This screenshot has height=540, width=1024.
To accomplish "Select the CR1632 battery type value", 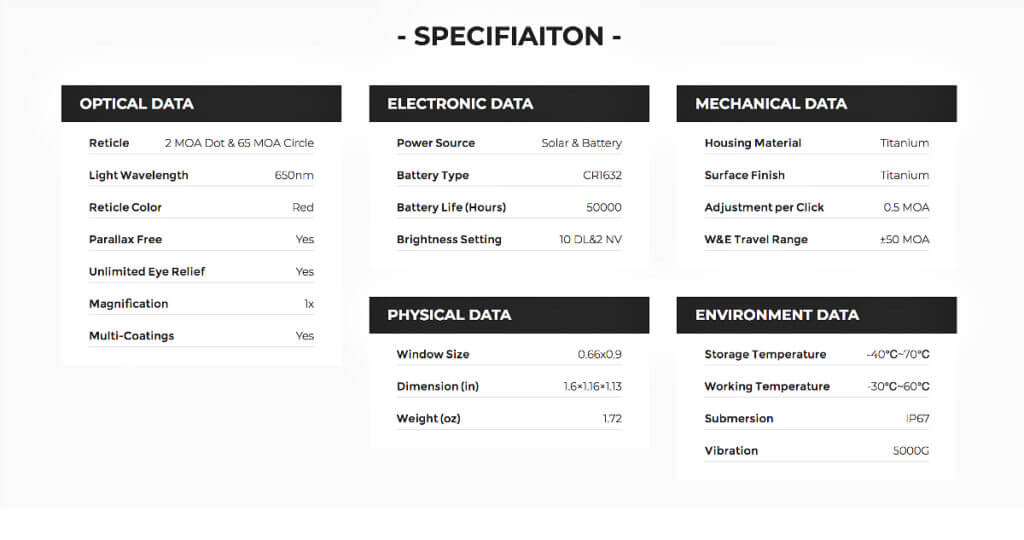I will coord(602,175).
